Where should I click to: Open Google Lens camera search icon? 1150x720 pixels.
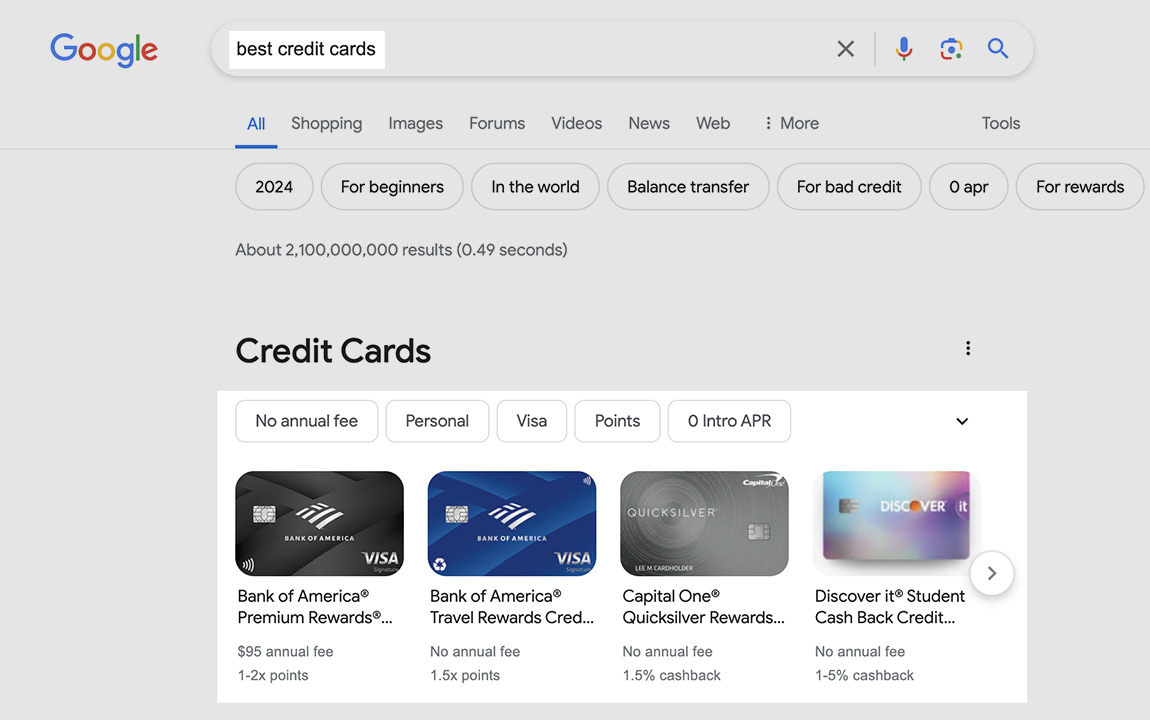coord(951,49)
